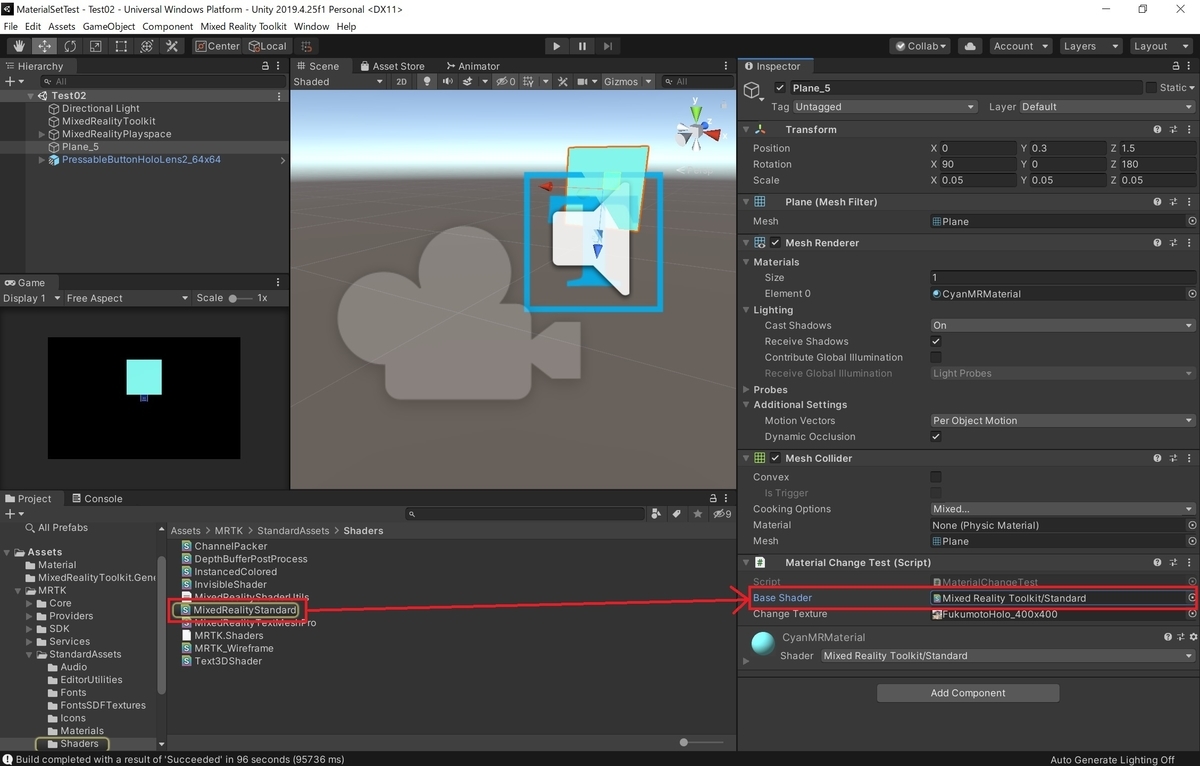The height and width of the screenshot is (766, 1200).
Task: Click the Step frame button
Action: pyautogui.click(x=608, y=46)
